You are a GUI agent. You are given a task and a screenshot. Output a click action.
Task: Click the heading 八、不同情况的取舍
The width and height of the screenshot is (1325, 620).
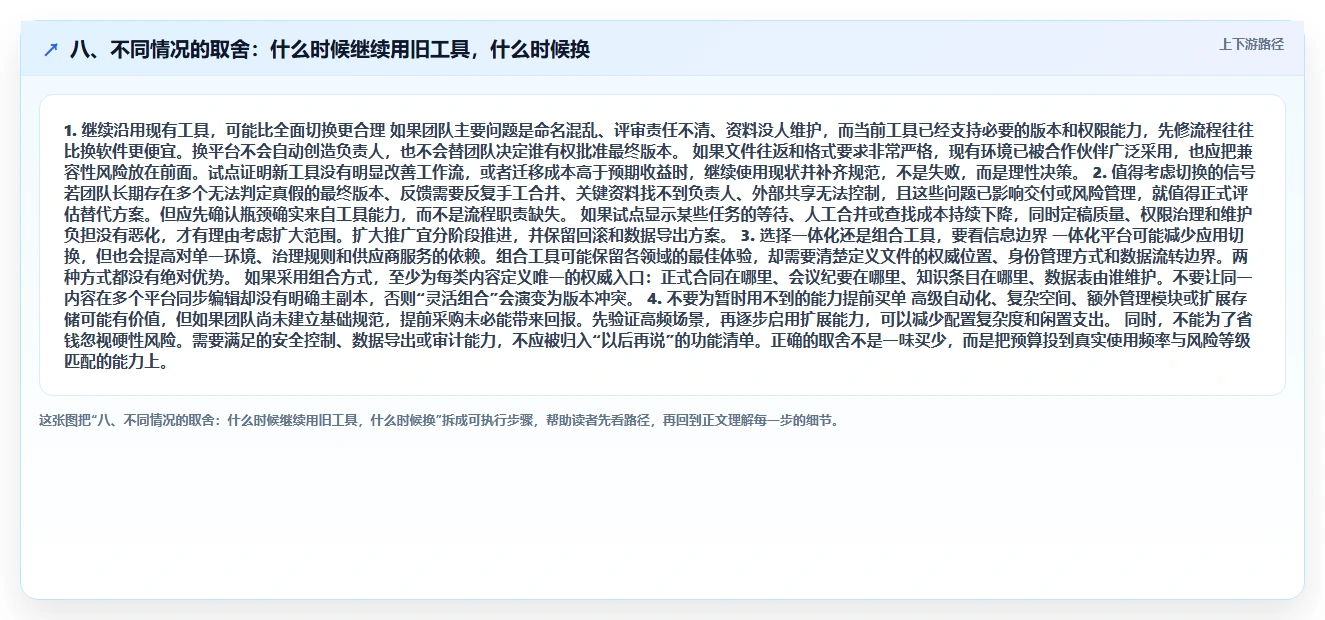tap(330, 49)
